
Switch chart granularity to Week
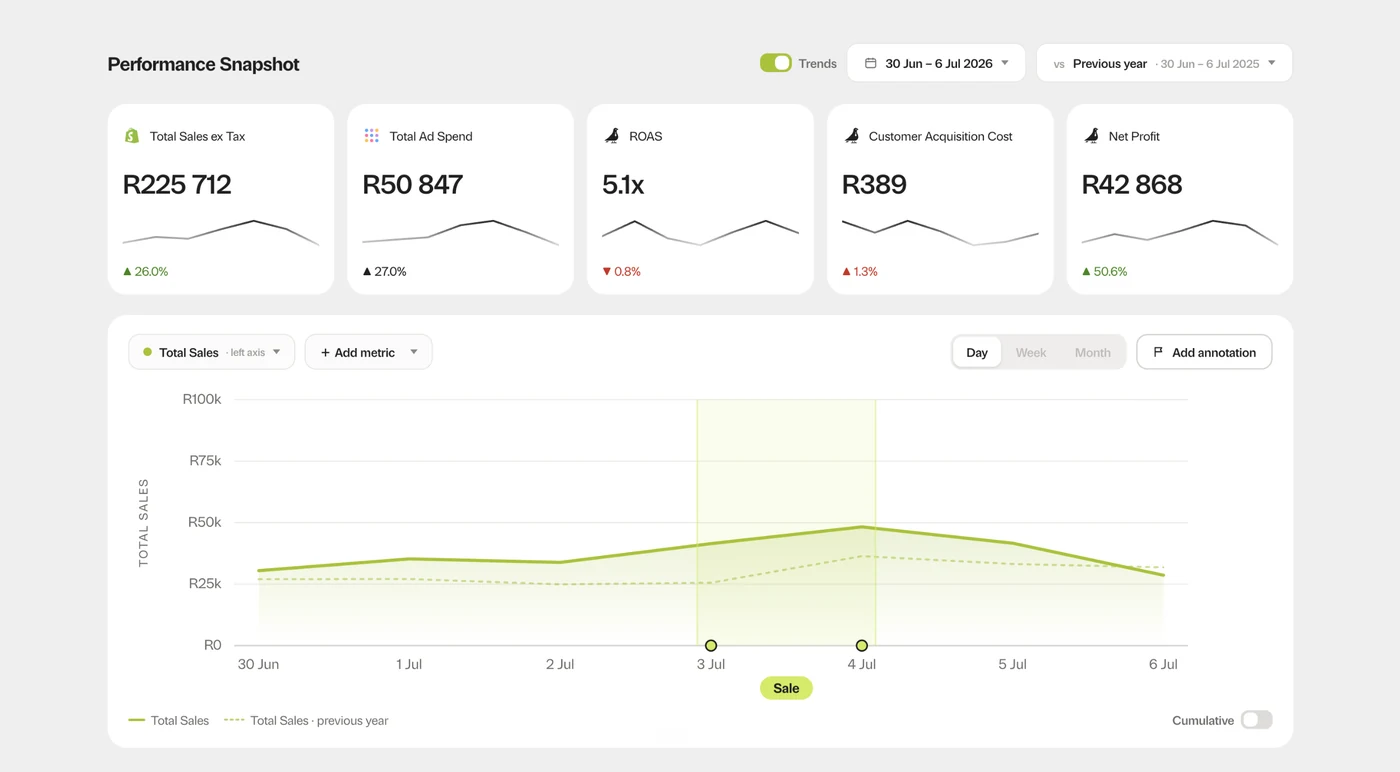pos(1031,352)
